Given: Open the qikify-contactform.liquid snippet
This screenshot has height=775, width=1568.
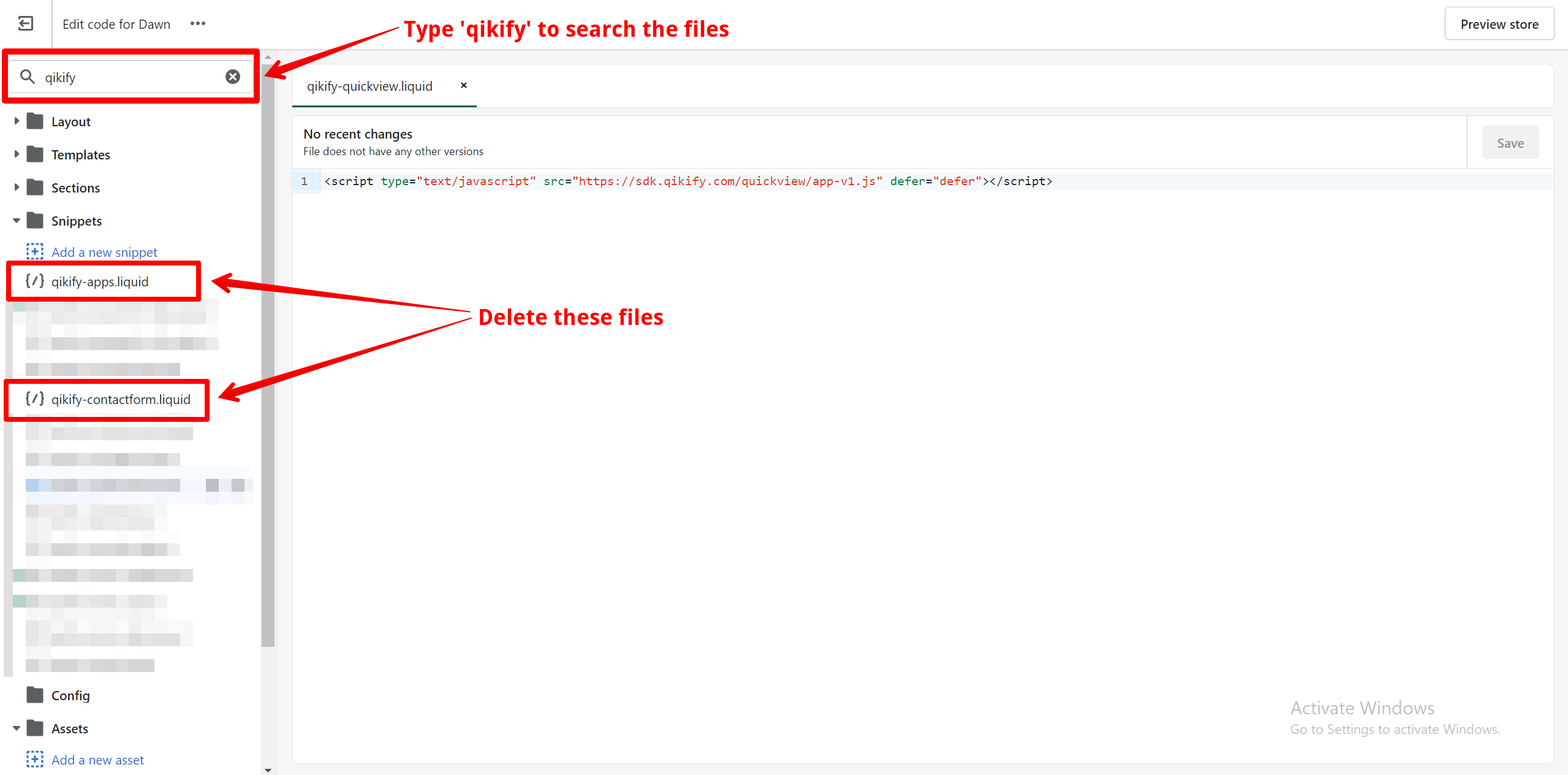Looking at the screenshot, I should click(x=121, y=399).
